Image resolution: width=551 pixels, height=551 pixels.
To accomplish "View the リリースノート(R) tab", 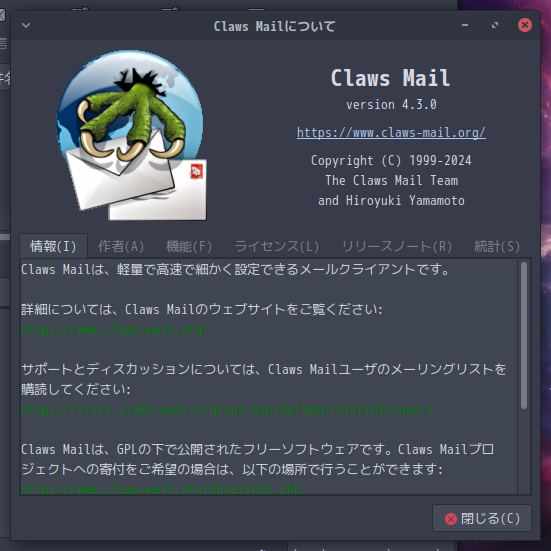I will (397, 246).
